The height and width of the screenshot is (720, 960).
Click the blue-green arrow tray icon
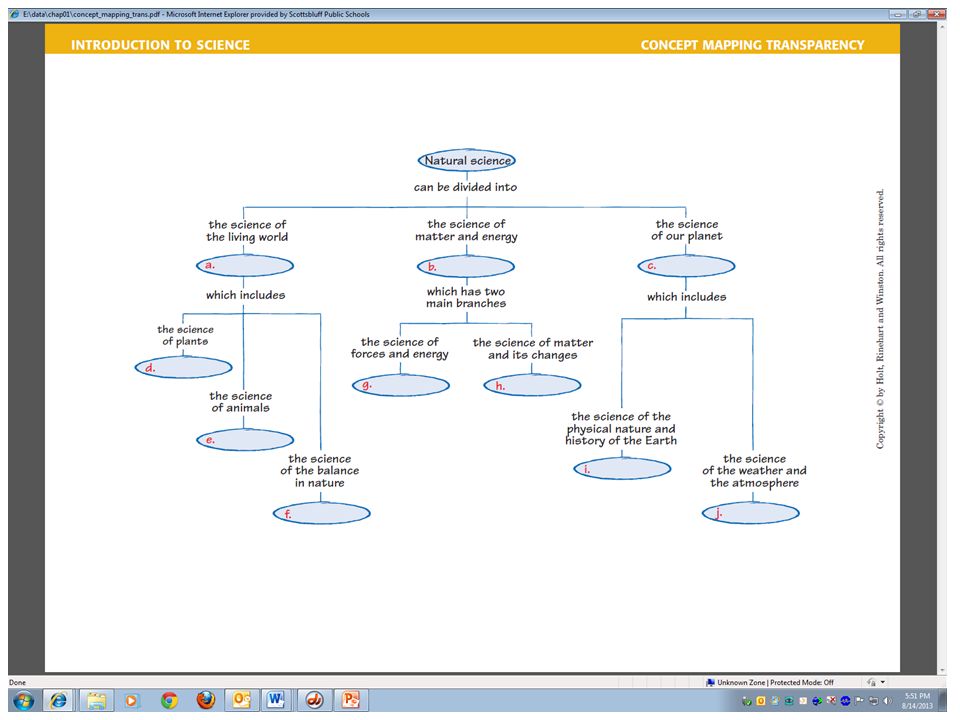pyautogui.click(x=817, y=701)
